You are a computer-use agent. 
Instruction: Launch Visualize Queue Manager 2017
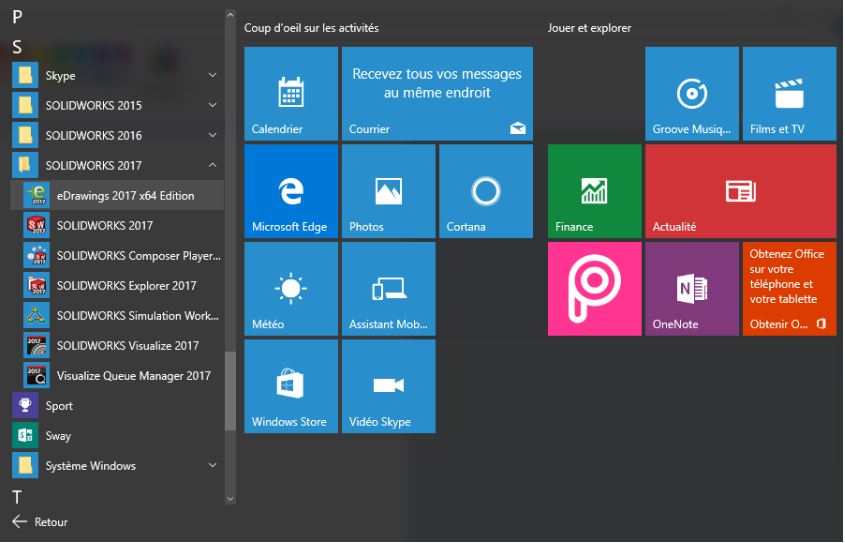[x=117, y=376]
